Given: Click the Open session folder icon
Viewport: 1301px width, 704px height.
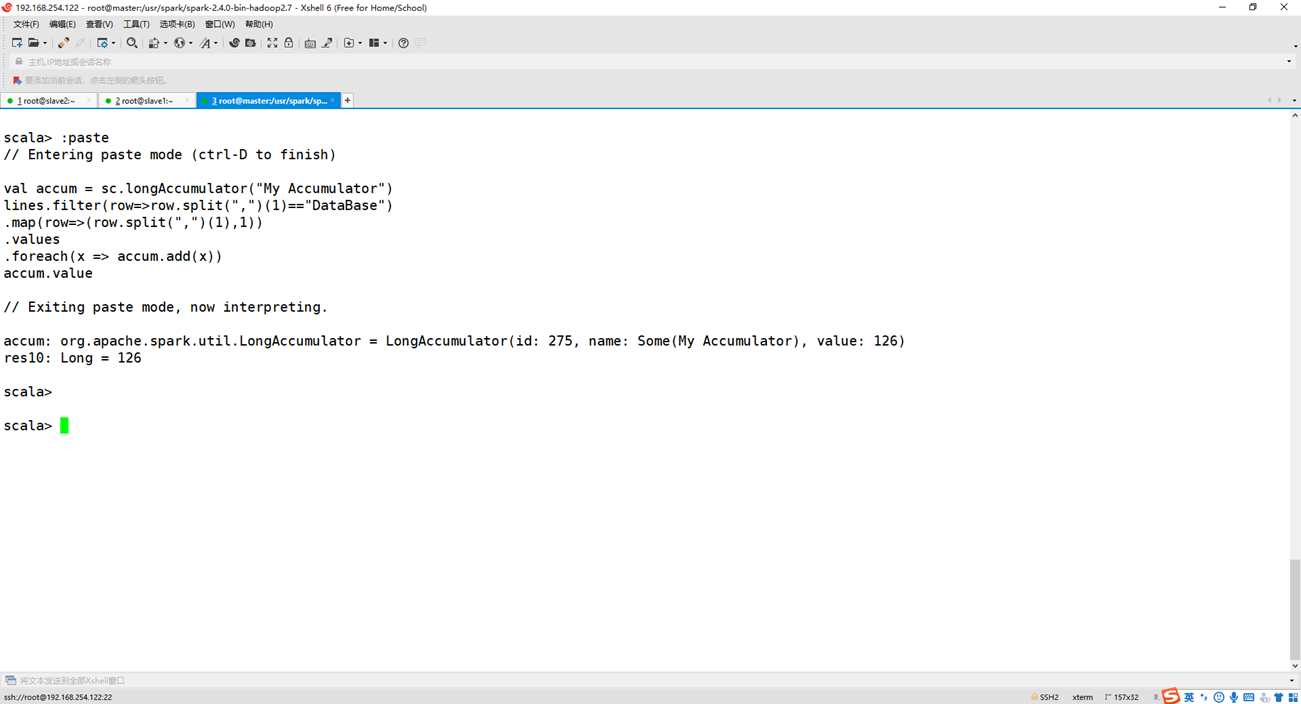Looking at the screenshot, I should pos(33,43).
